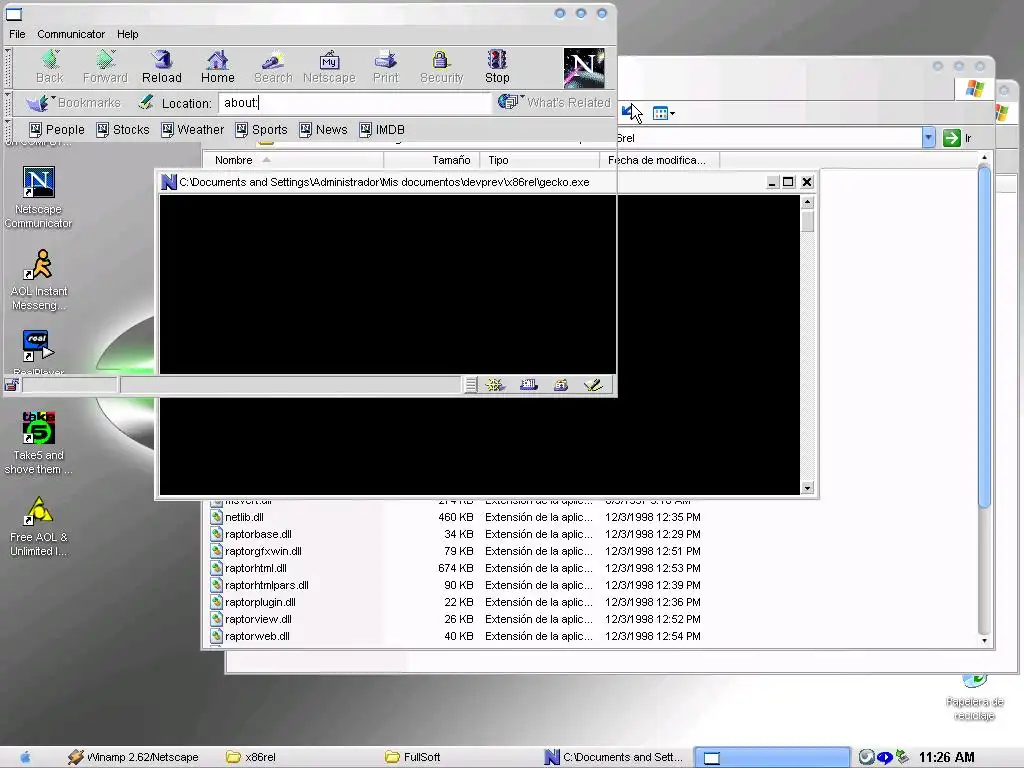Sort files by the Nombre column

[293, 160]
